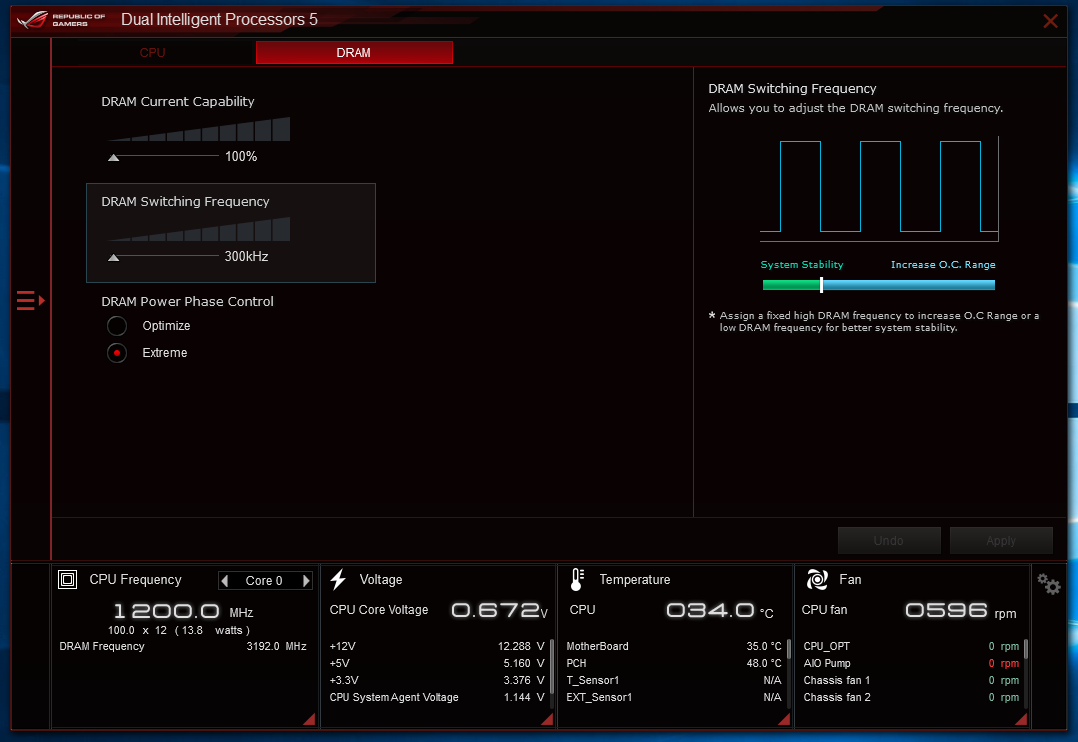Click the CPU System Agent Voltage row

(437, 697)
